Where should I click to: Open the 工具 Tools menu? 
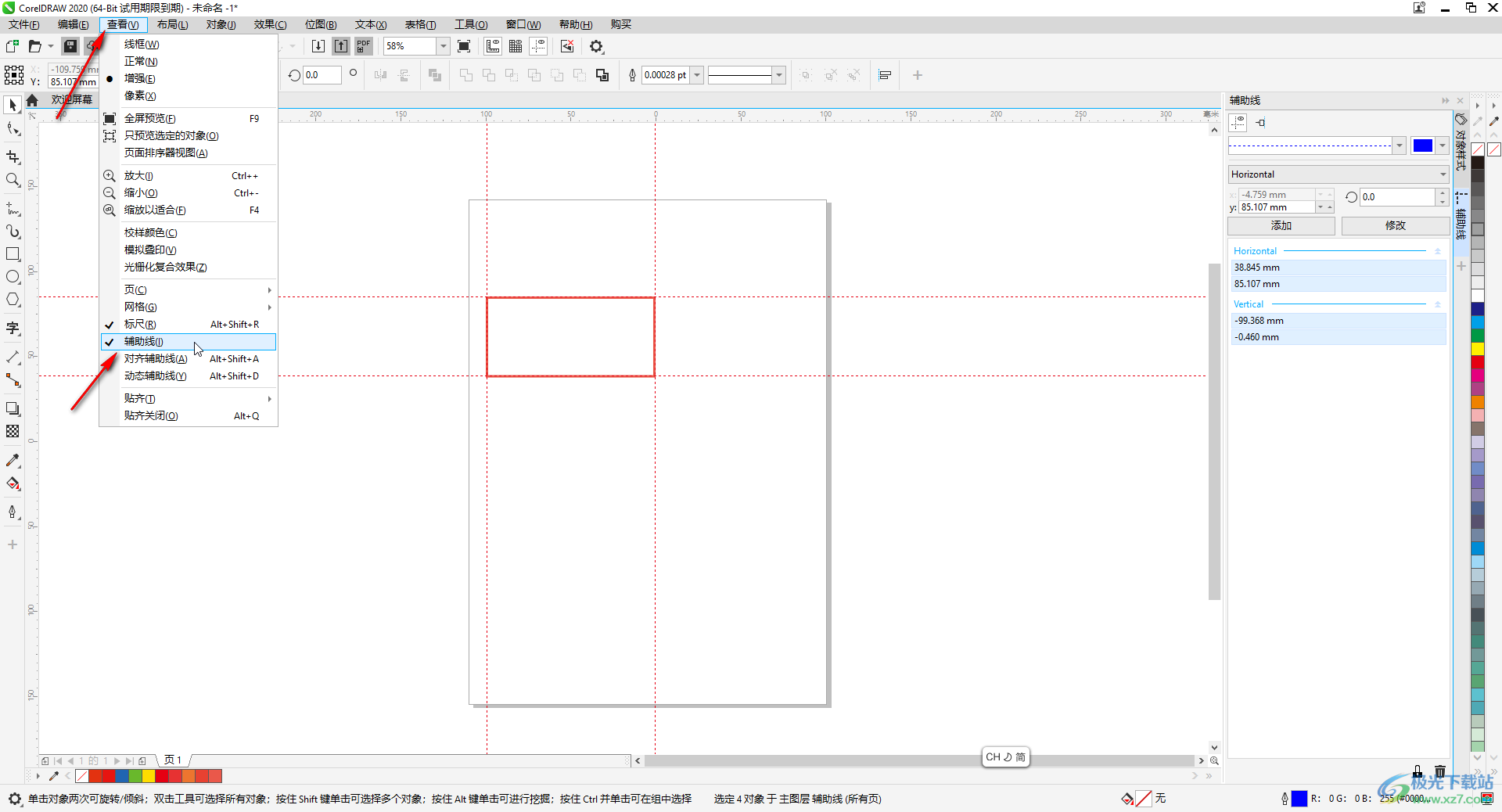click(471, 25)
